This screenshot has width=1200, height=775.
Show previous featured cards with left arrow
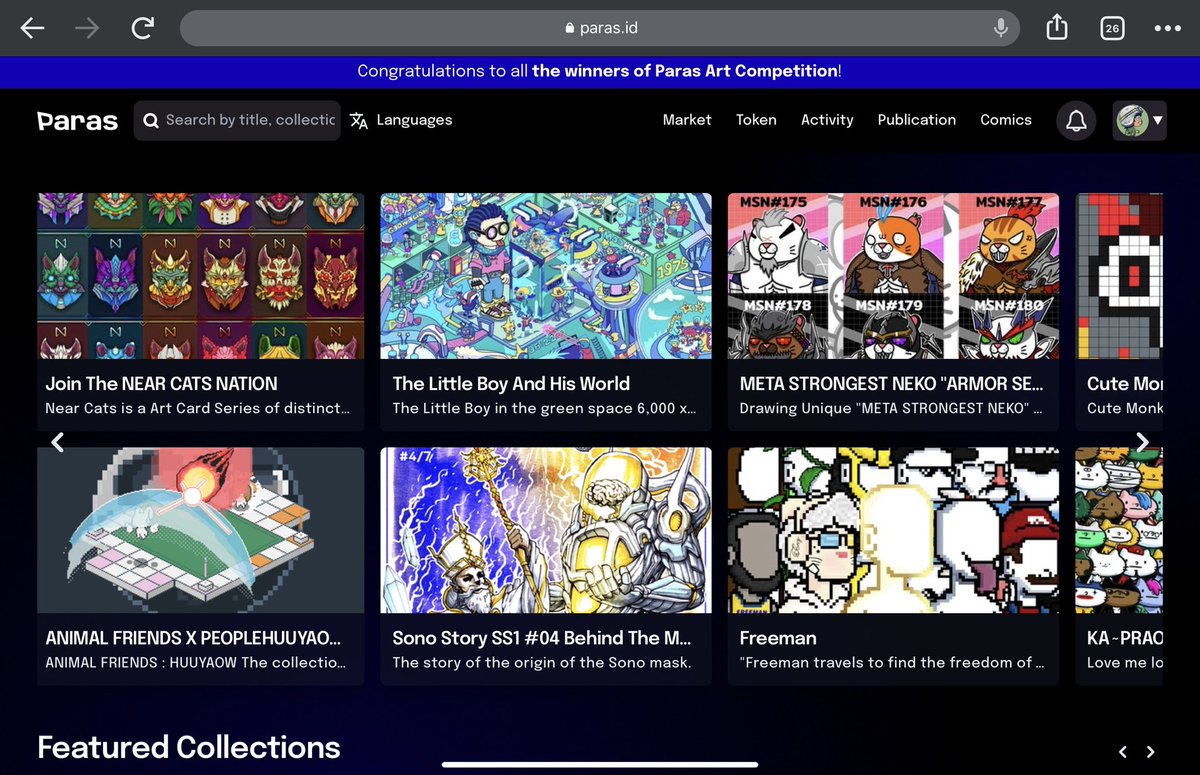[x=58, y=442]
